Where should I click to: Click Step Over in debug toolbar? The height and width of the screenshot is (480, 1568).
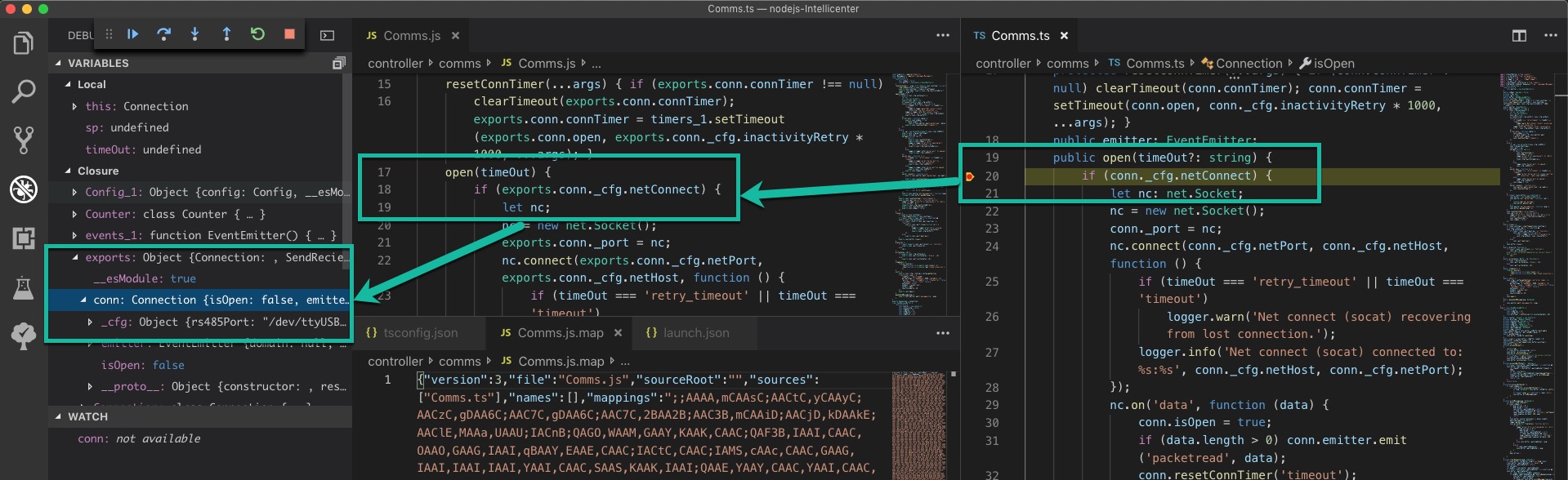click(x=163, y=34)
